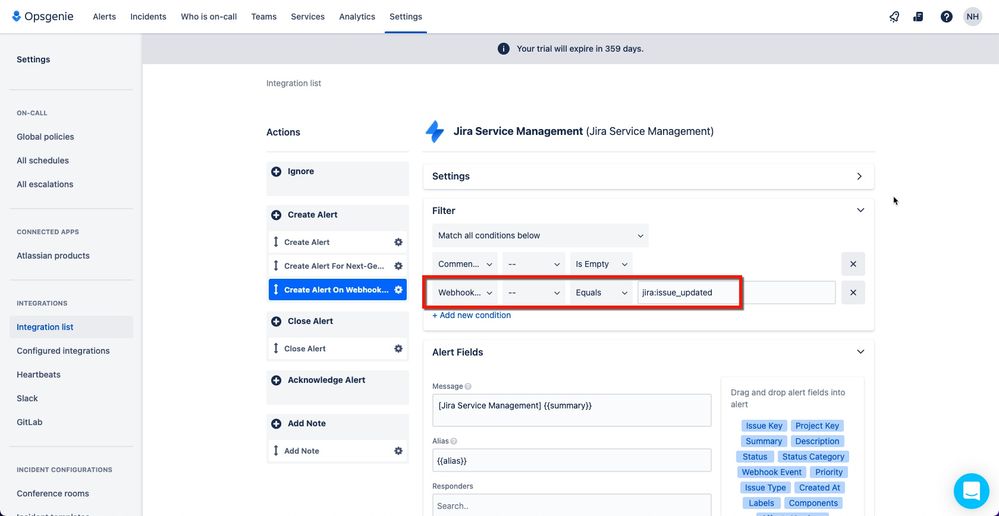Click the plus icon next to Close Alert
This screenshot has height=516, width=999.
(x=276, y=321)
